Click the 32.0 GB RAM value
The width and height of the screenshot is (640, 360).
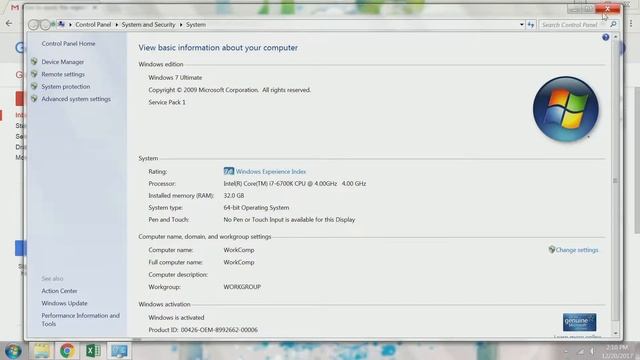(x=233, y=196)
